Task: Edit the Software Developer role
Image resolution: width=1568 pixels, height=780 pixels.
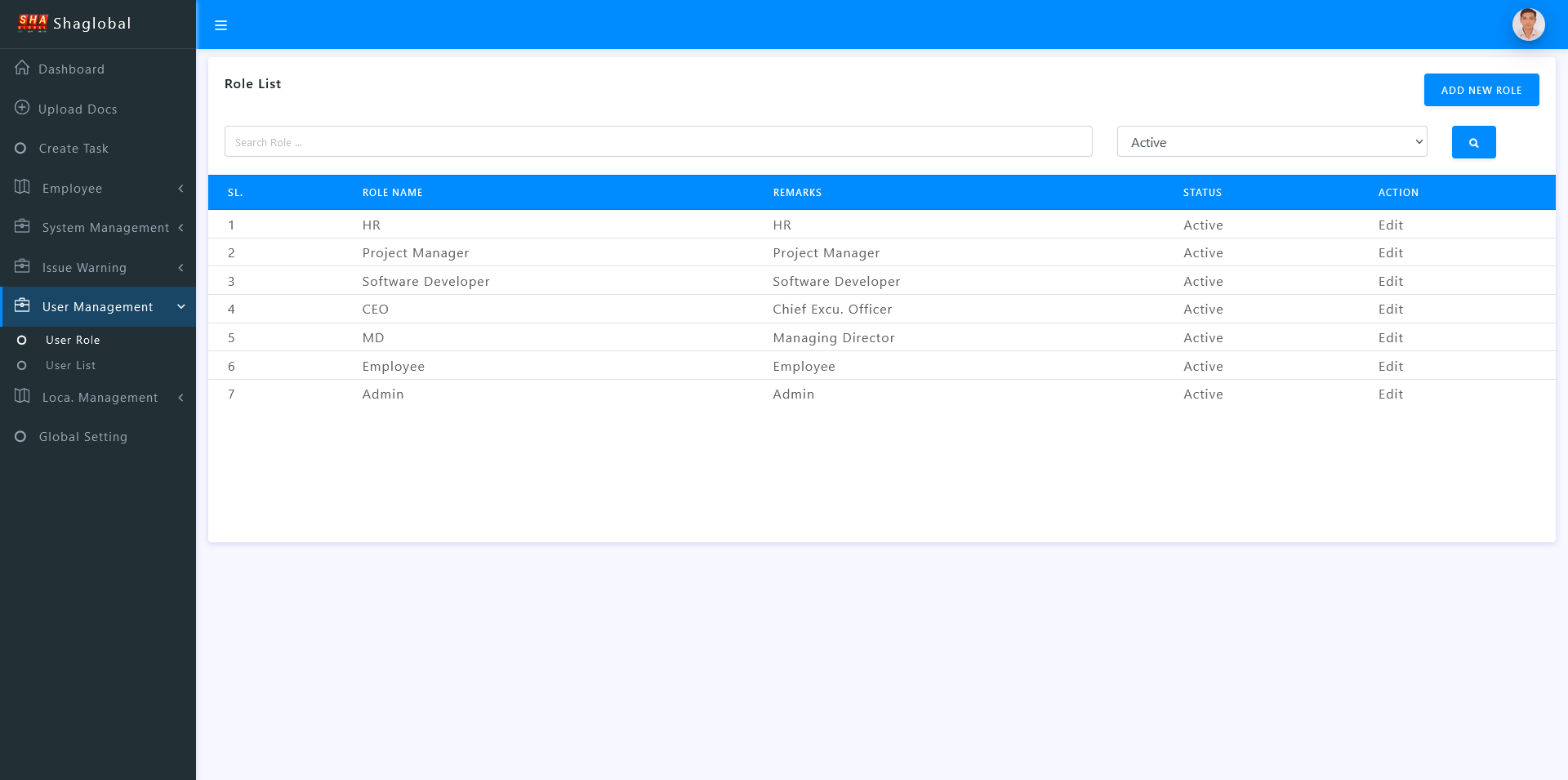Action: tap(1390, 282)
